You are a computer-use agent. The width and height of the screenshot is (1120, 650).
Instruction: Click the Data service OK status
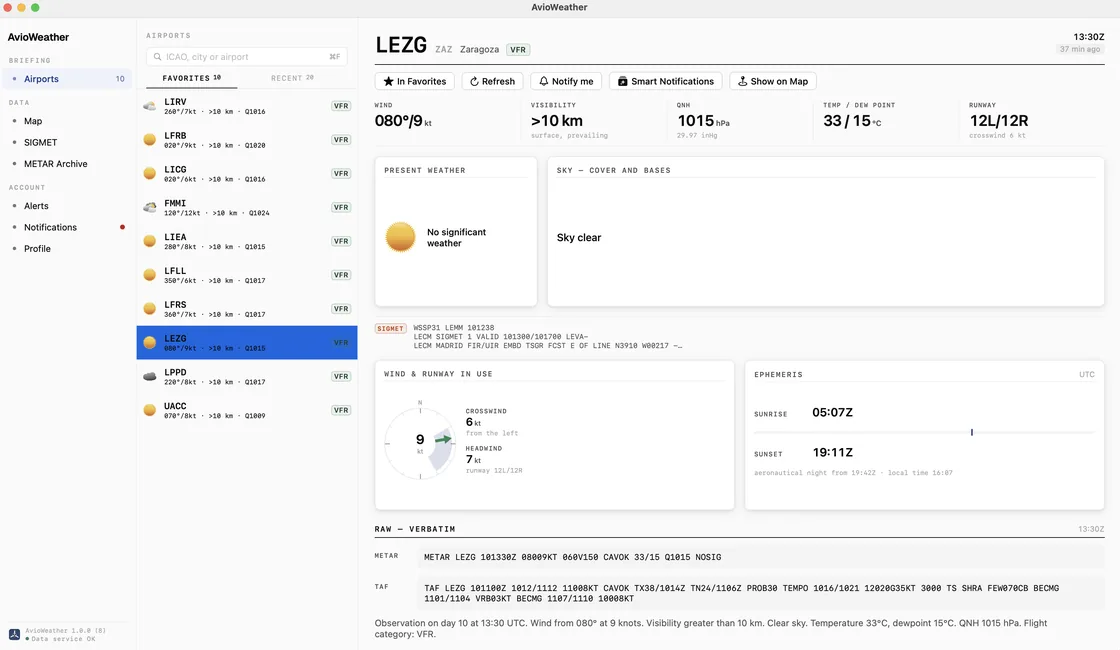point(60,639)
